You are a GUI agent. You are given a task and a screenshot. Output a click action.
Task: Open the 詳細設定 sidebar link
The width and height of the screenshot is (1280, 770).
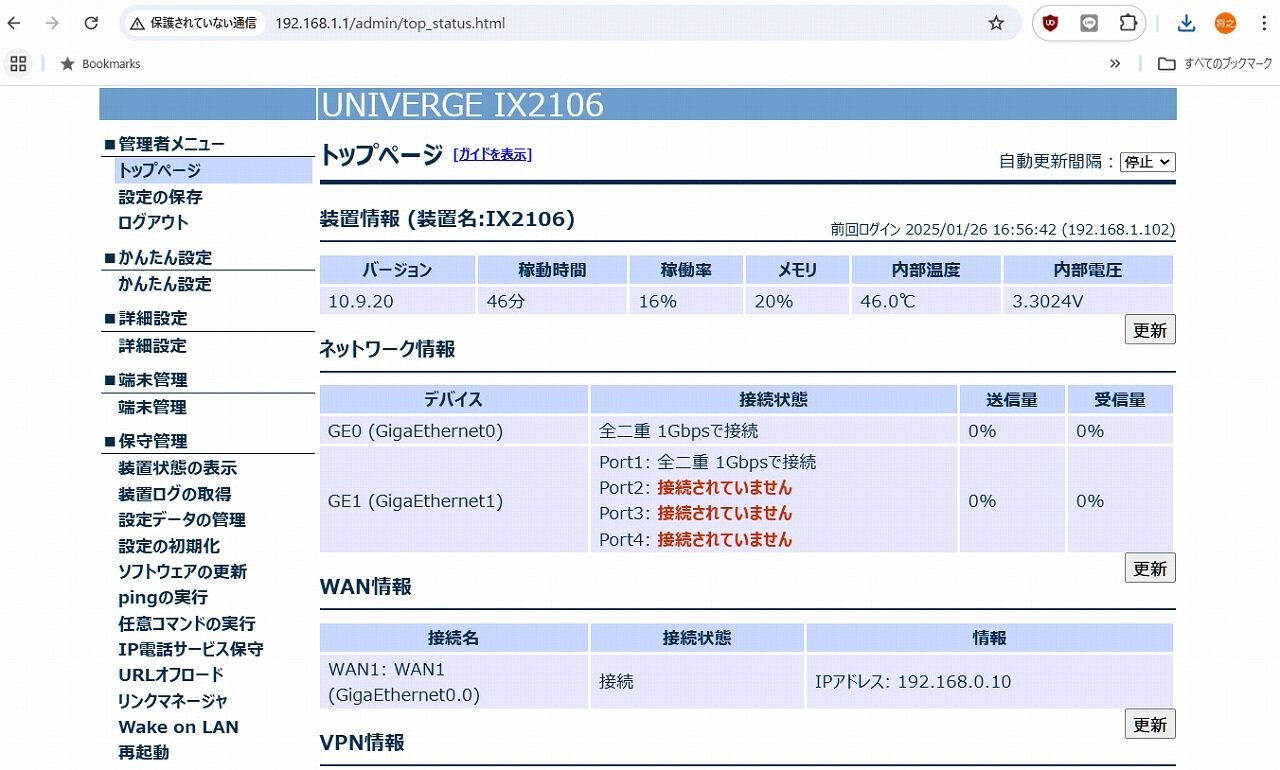[152, 346]
